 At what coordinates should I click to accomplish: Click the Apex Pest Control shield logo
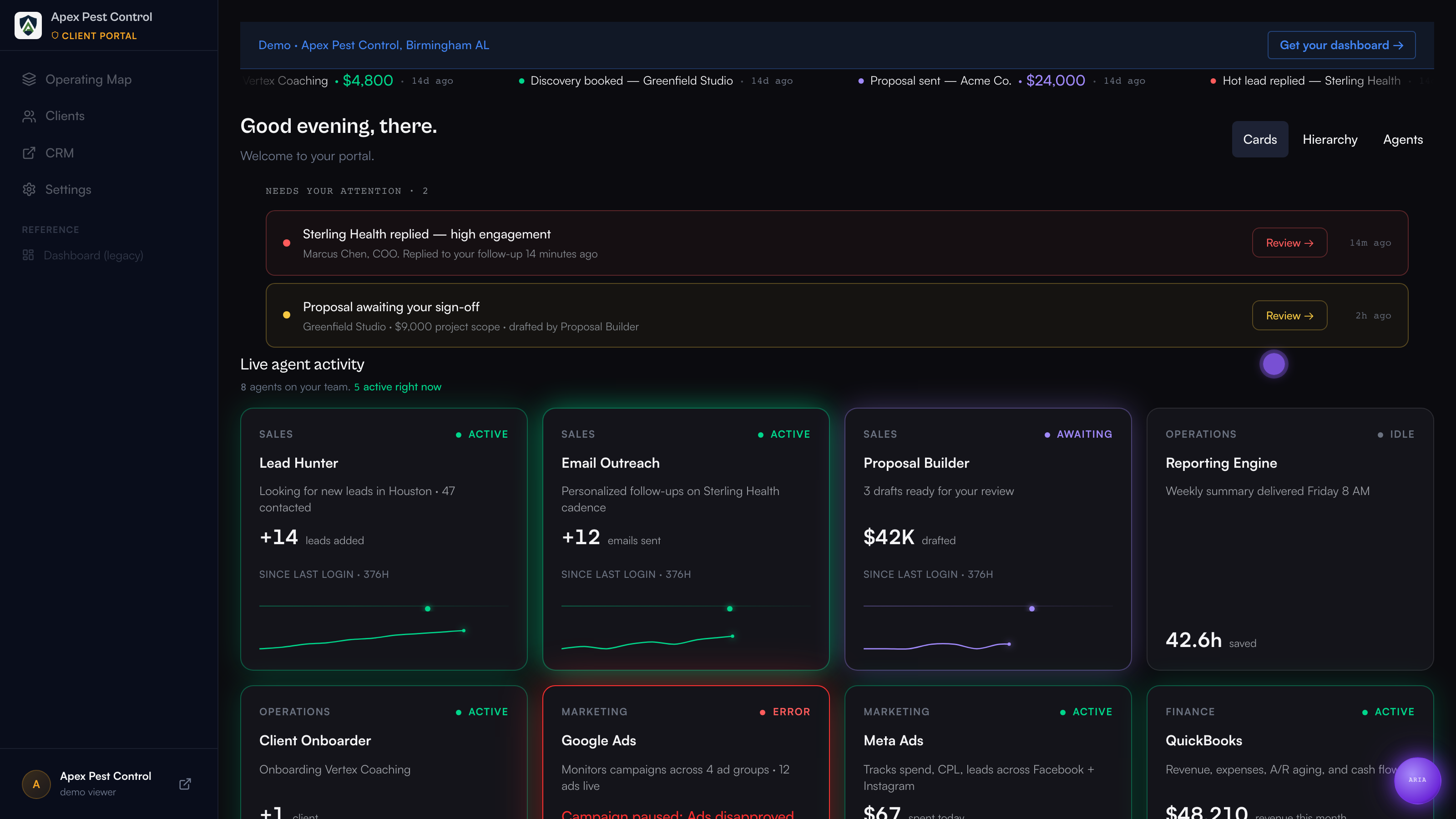(x=28, y=25)
